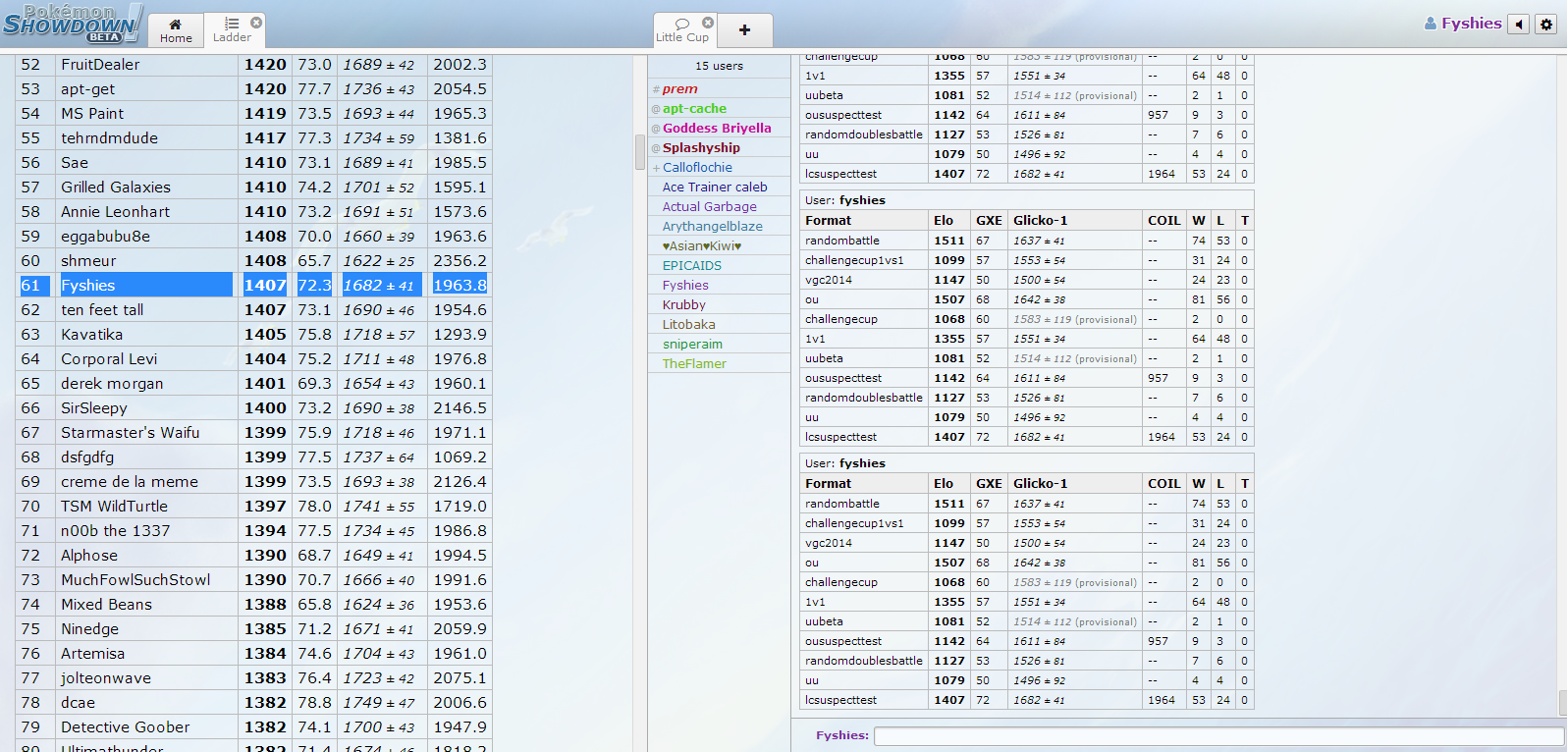Viewport: 1568px width, 752px height.
Task: Open the Home tab
Action: point(176,30)
